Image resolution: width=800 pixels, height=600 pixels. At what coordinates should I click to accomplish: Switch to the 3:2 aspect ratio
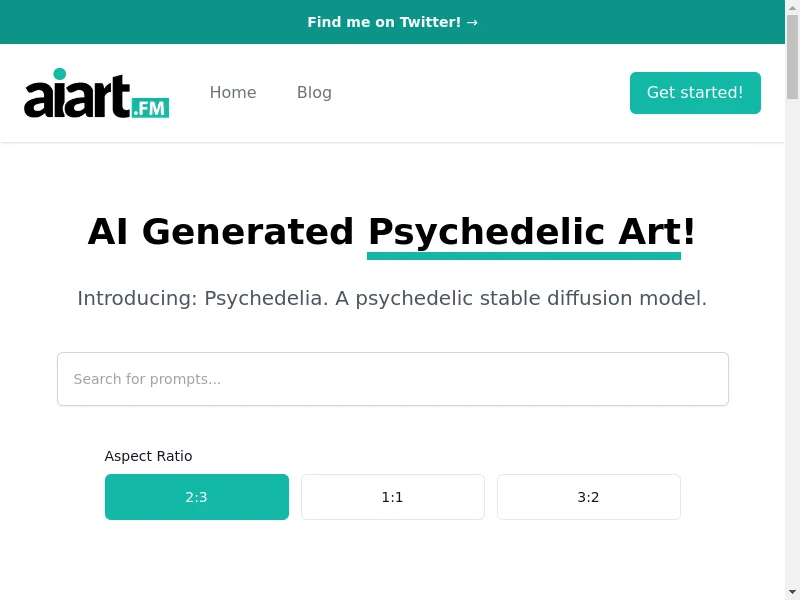click(x=589, y=497)
